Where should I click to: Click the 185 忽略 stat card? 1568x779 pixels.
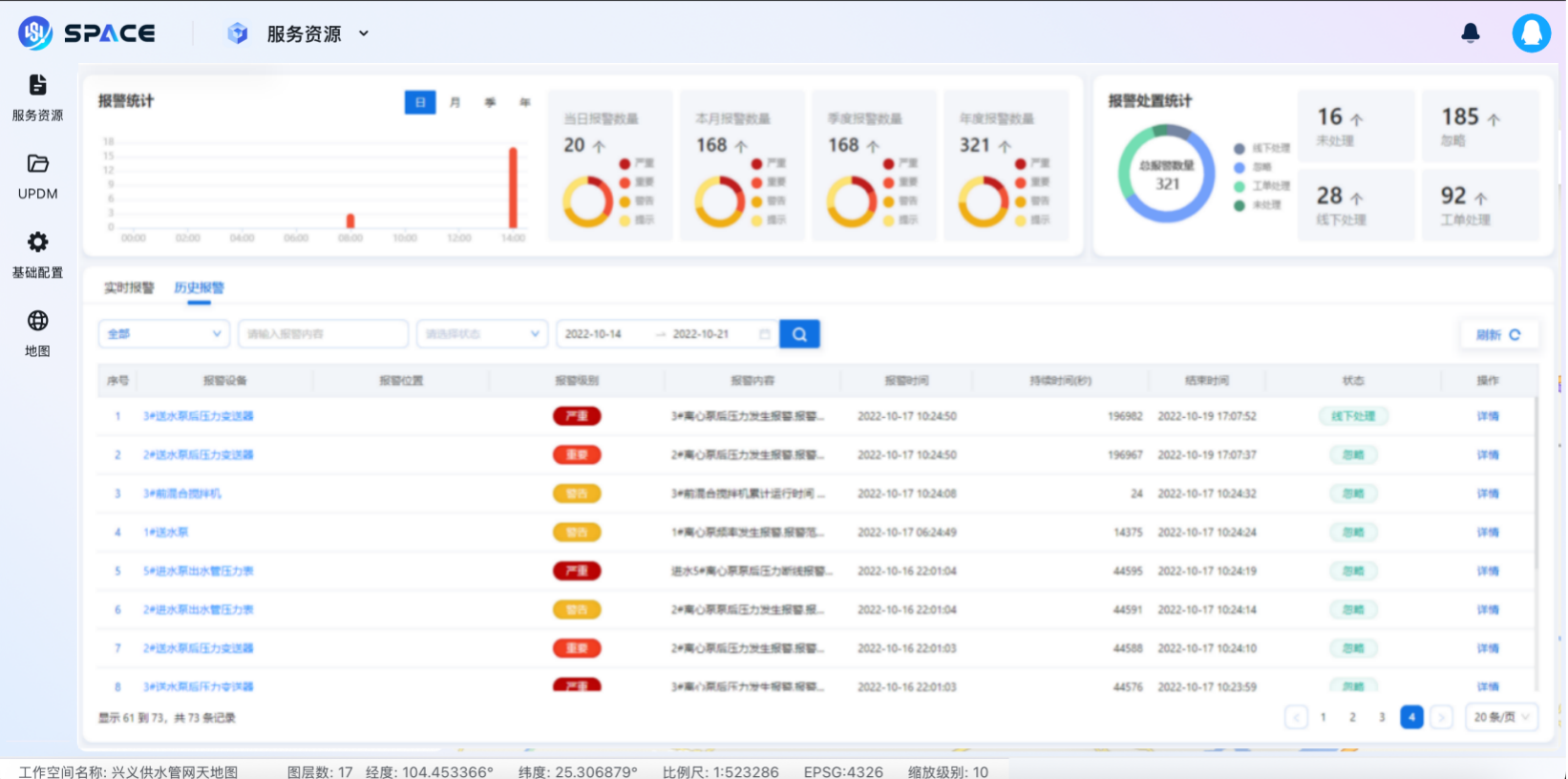click(1481, 126)
